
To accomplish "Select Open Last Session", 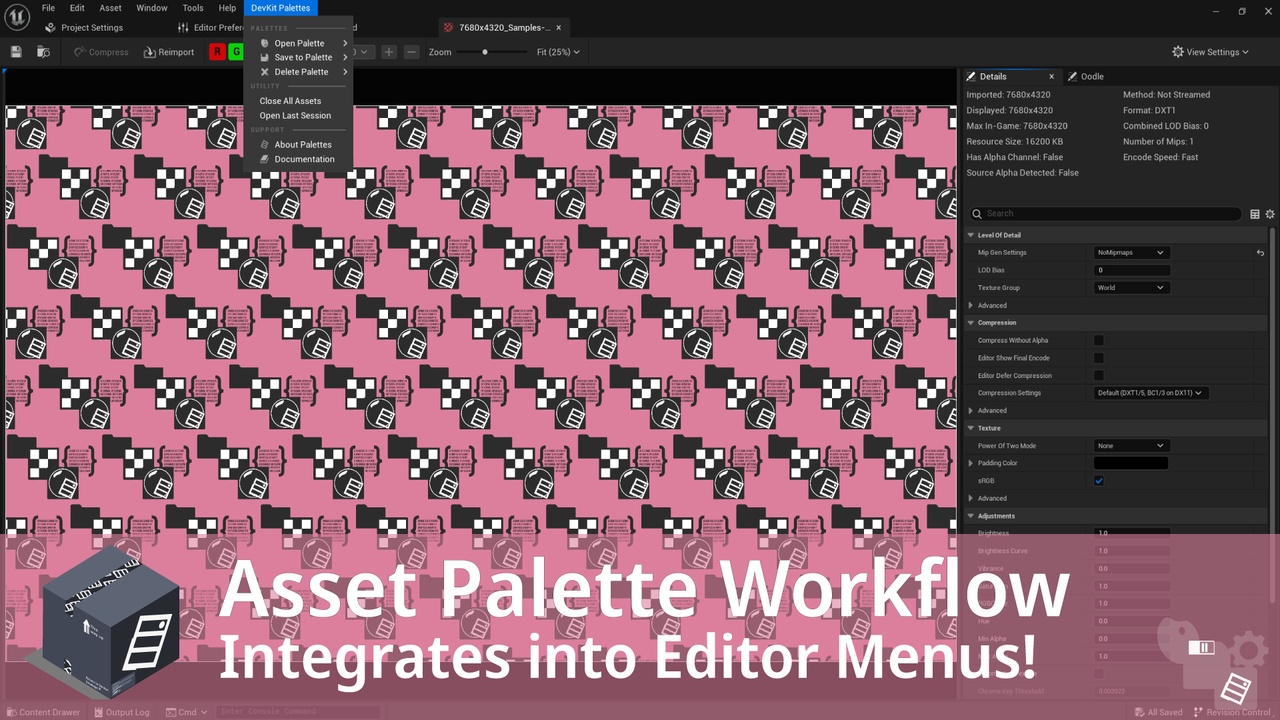I will (295, 115).
